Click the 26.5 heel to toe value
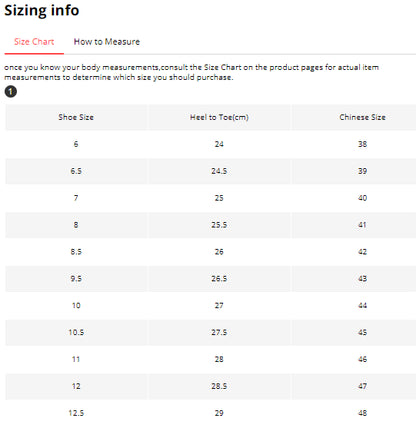416x438 pixels. tap(219, 279)
